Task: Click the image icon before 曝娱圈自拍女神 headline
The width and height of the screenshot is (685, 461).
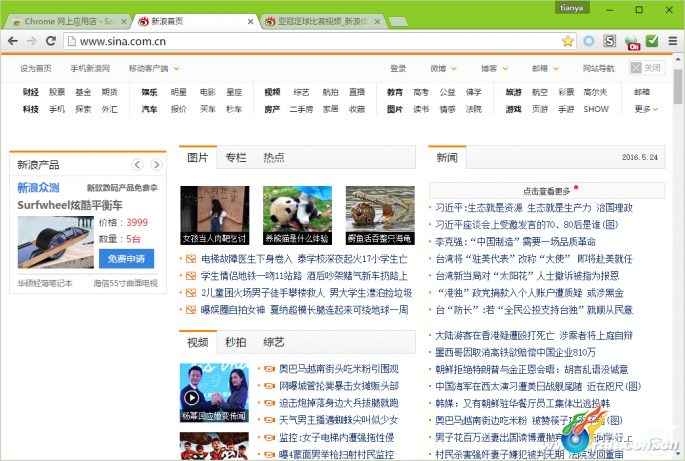Action: 191,310
